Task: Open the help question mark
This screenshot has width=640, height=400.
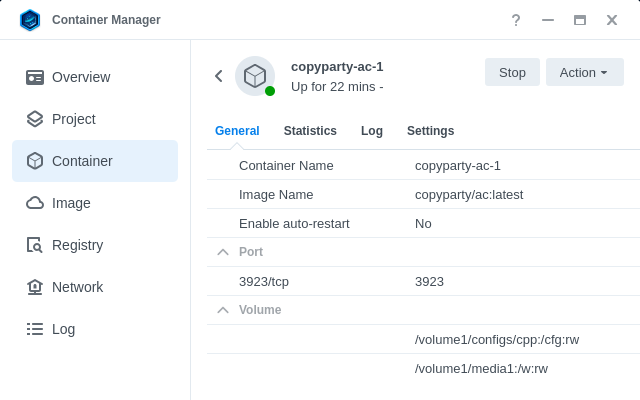Action: (516, 20)
